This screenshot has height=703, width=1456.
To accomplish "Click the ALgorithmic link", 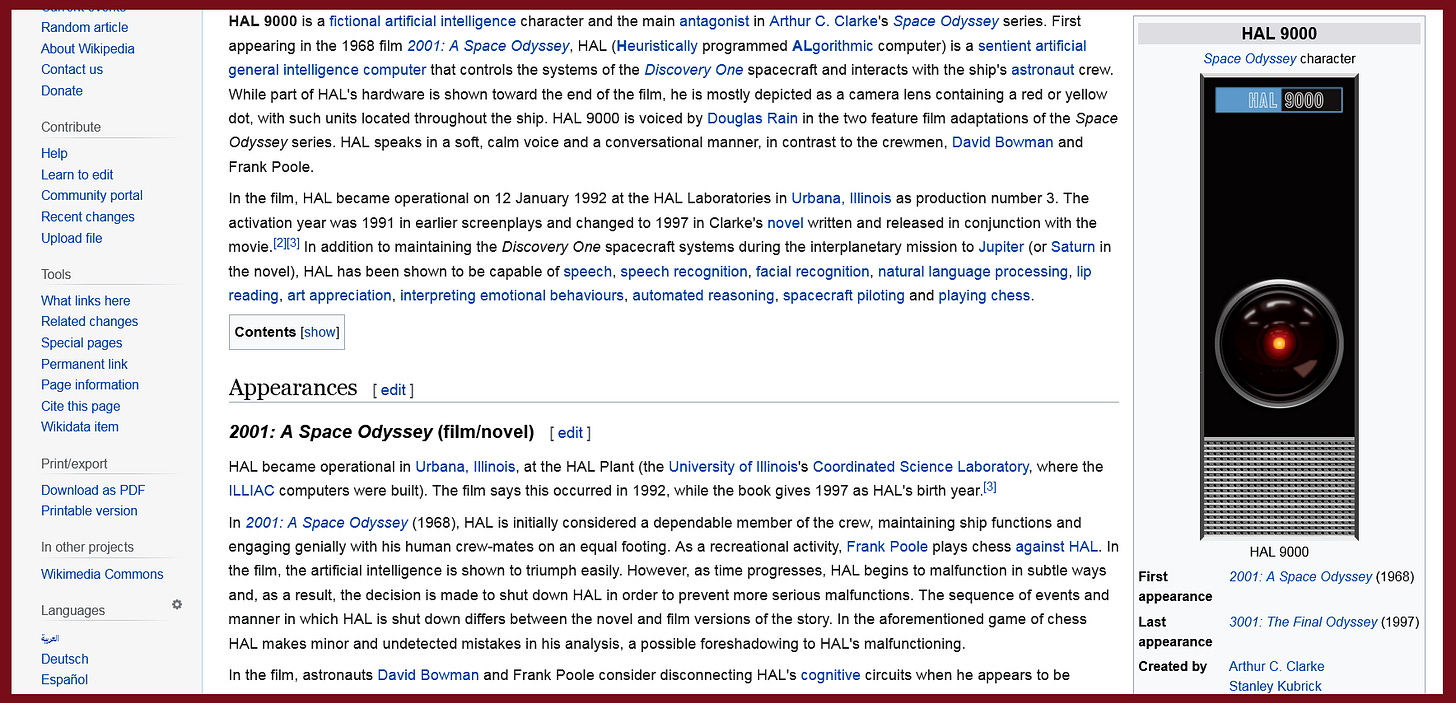I will [x=832, y=46].
